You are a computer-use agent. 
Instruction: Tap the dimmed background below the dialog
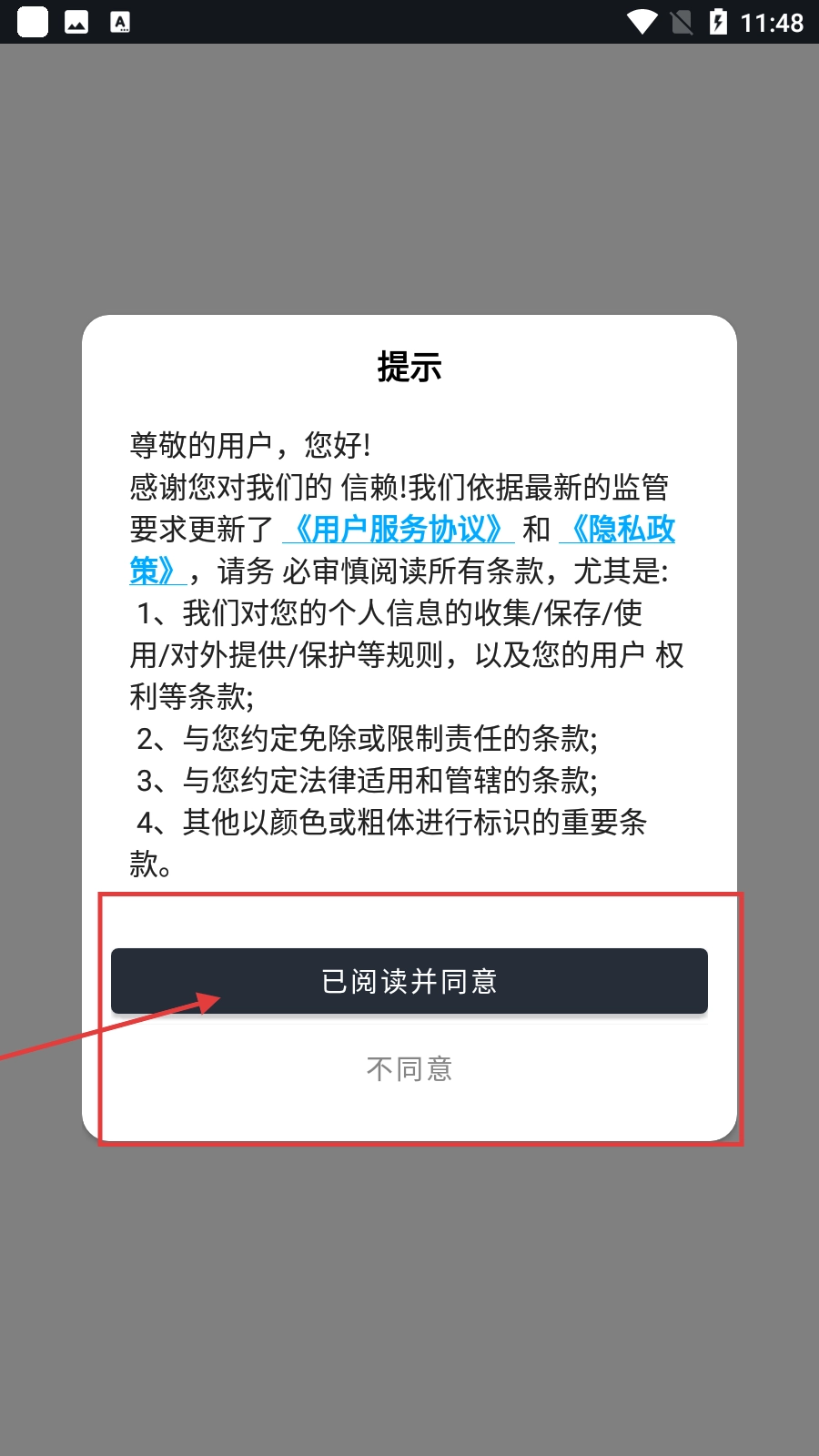tap(409, 1299)
